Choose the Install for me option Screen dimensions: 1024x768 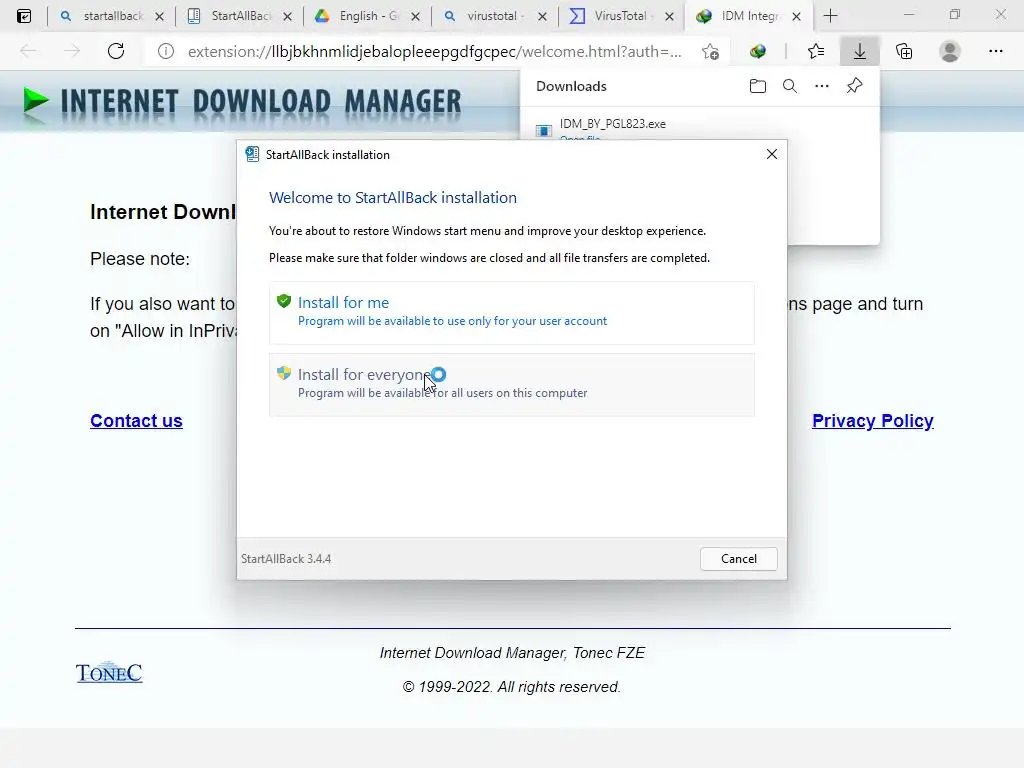tap(511, 313)
